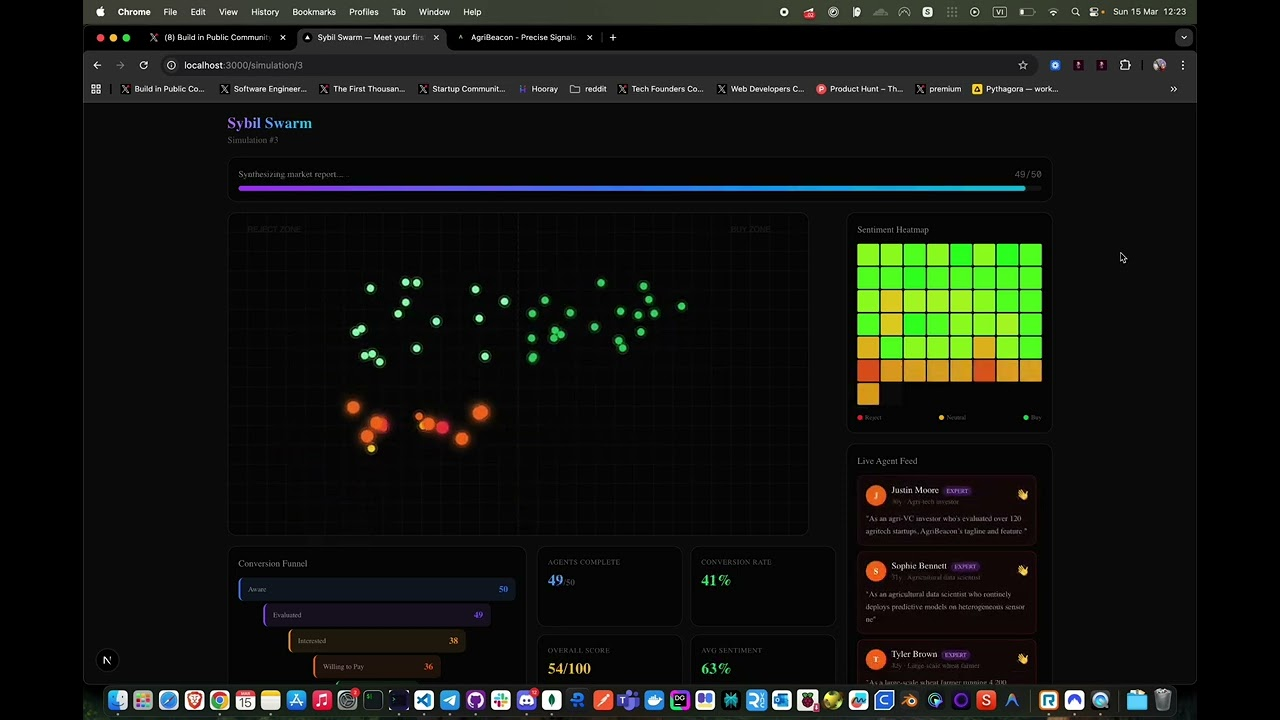This screenshot has height=720, width=1280.
Task: Show hidden bookmarks with the double chevron
Action: 1174,89
